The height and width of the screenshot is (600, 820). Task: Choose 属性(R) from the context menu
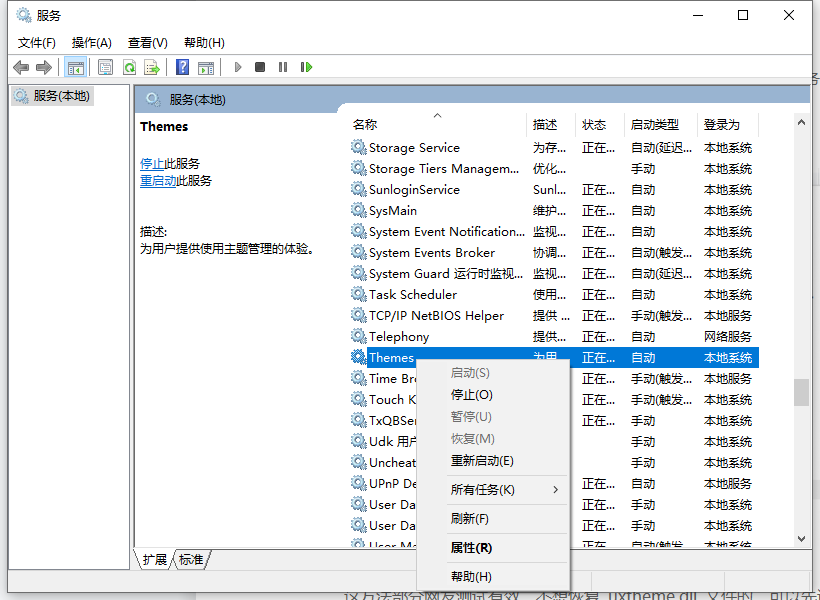pos(471,548)
